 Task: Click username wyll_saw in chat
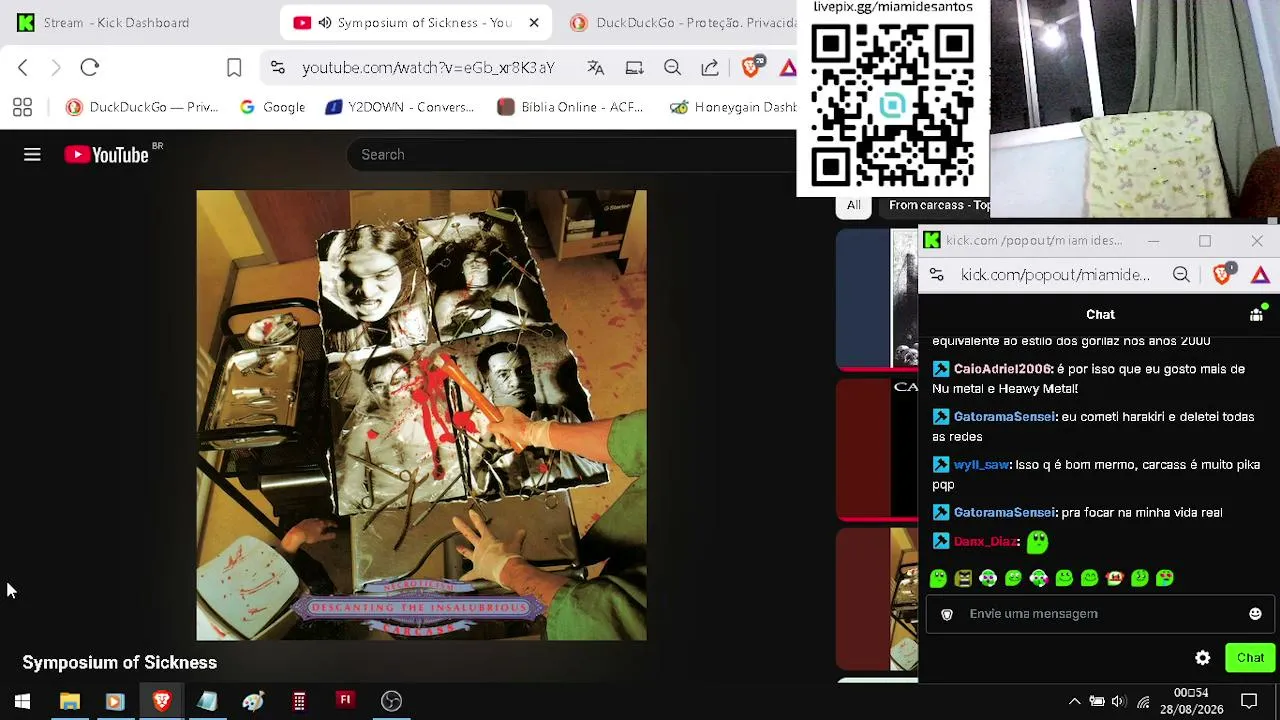[x=981, y=465]
